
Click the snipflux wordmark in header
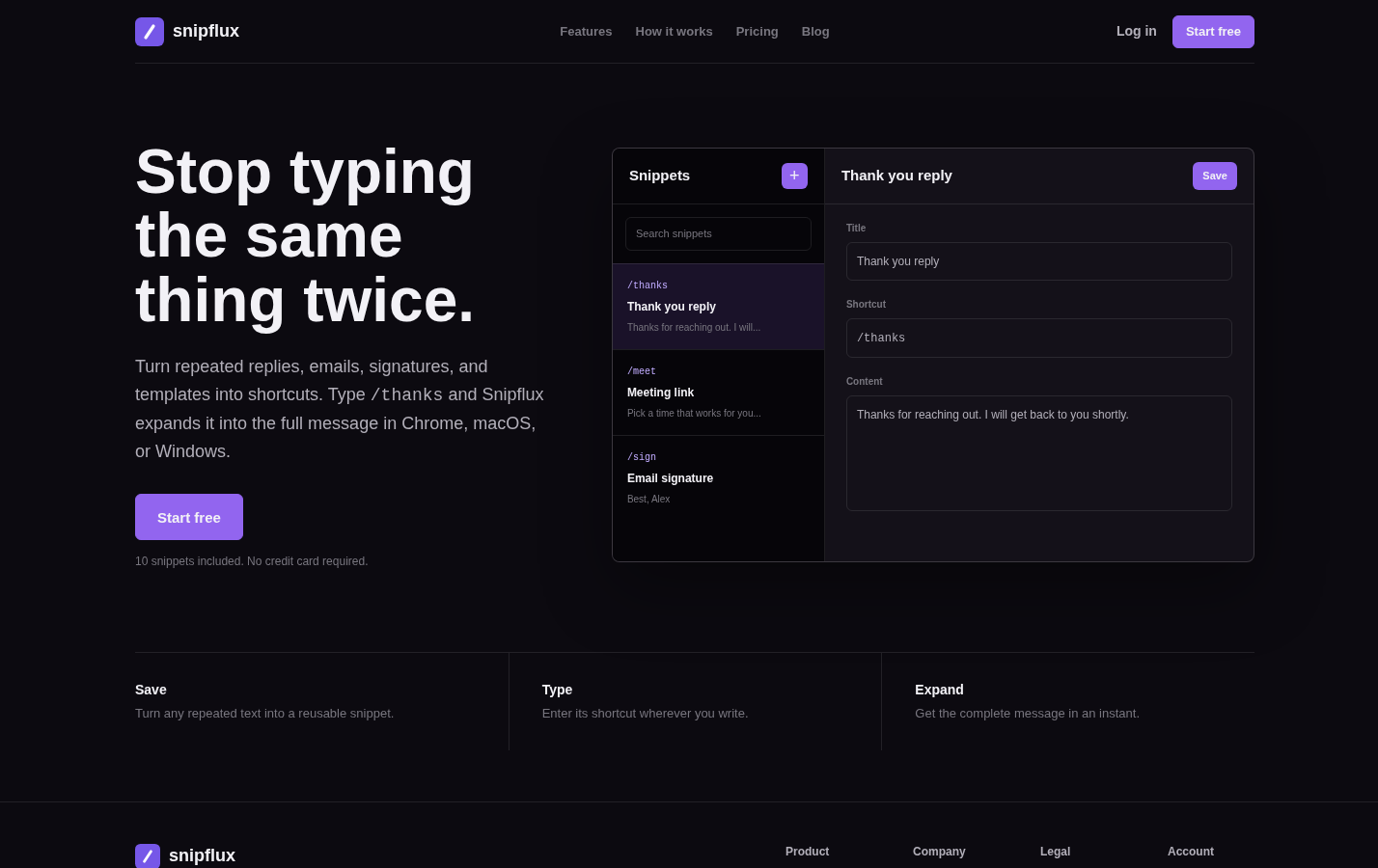206,31
